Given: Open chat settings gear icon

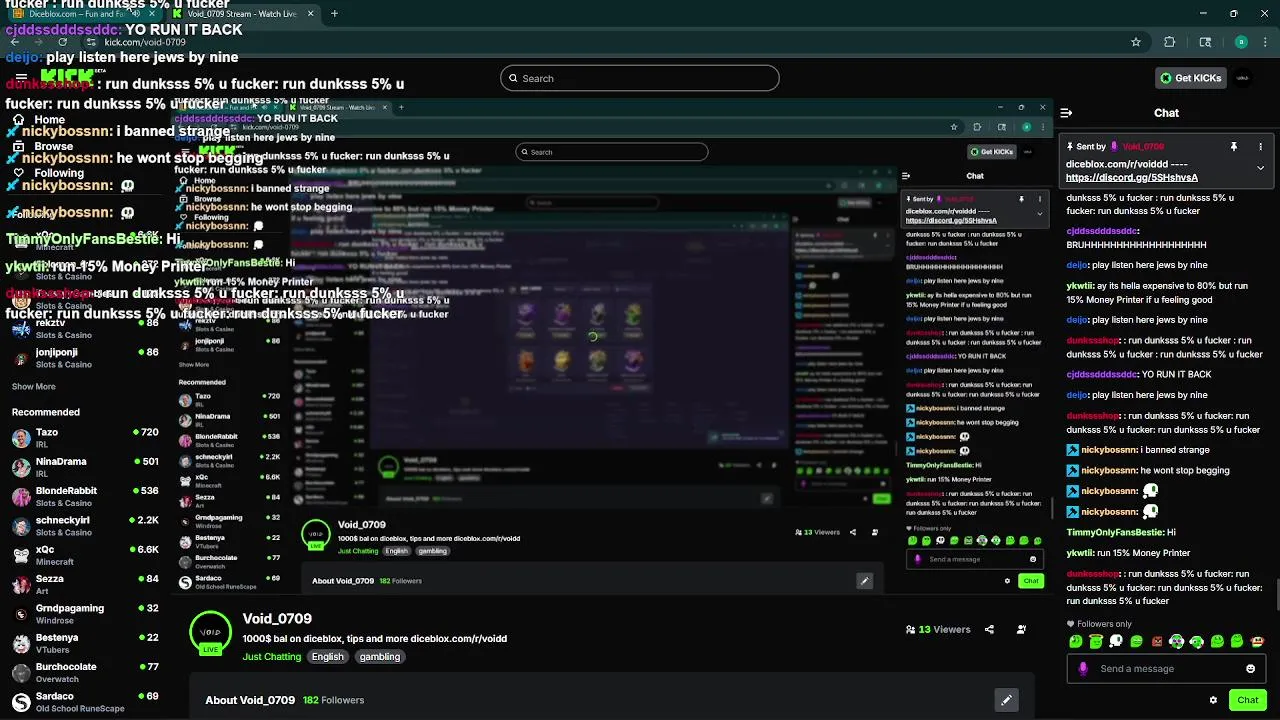Looking at the screenshot, I should coord(1213,700).
